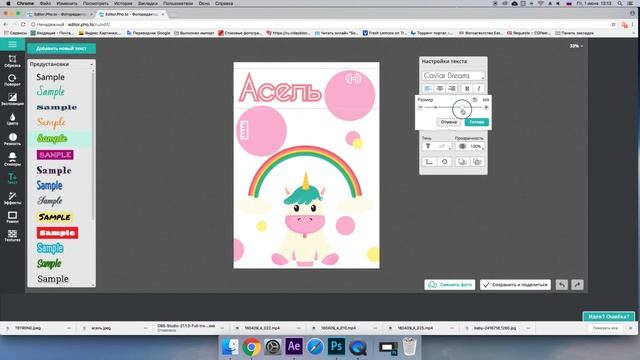The image size is (640, 360).
Task: Select the teal script Sample preset
Action: pyautogui.click(x=51, y=91)
